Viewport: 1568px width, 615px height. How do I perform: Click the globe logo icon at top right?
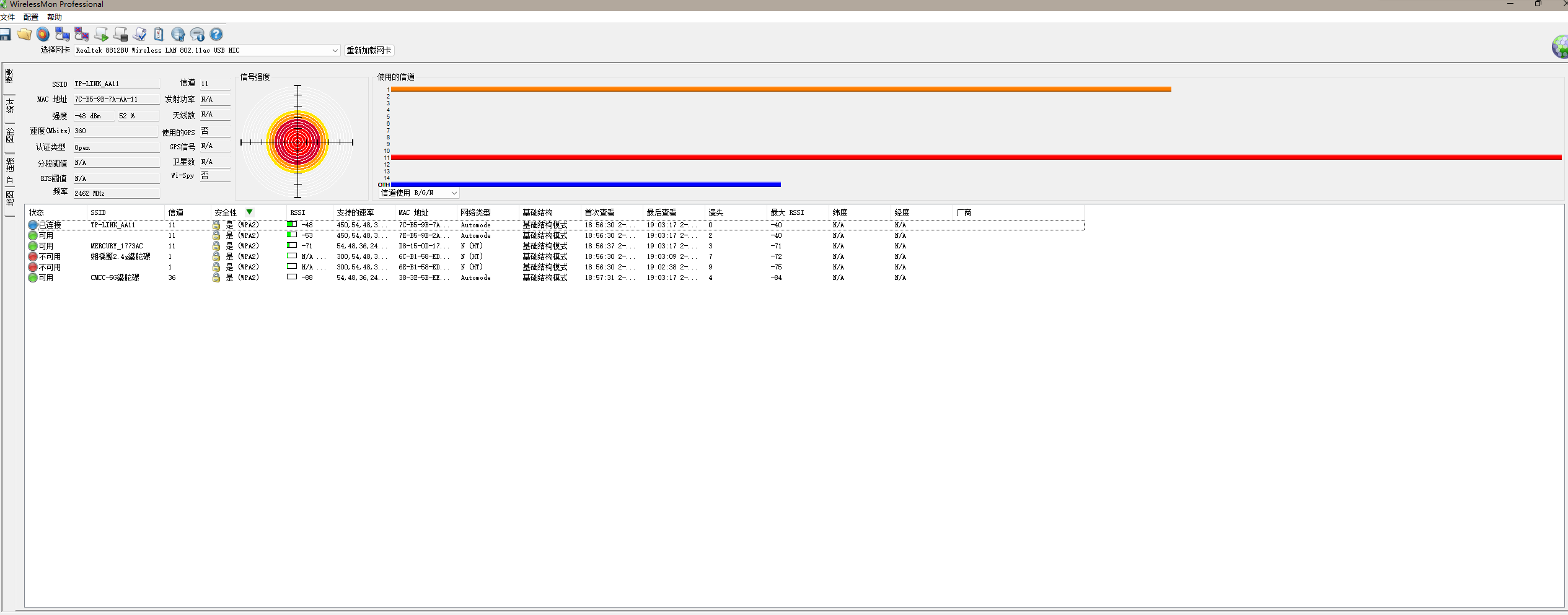1560,46
